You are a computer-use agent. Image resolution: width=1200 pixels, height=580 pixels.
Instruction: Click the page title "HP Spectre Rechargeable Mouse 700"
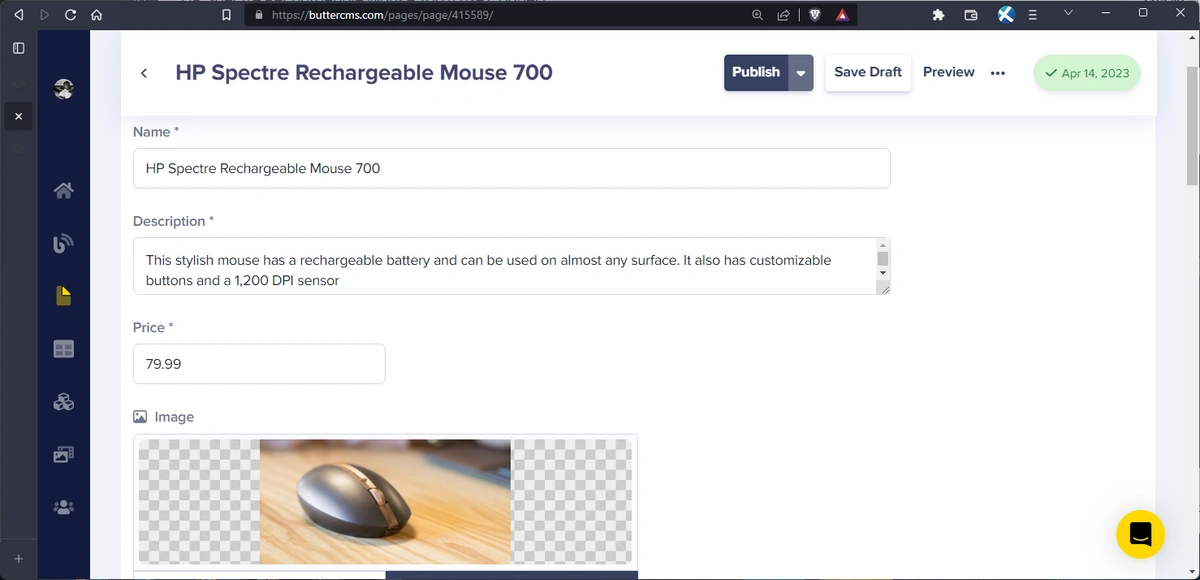pyautogui.click(x=364, y=72)
